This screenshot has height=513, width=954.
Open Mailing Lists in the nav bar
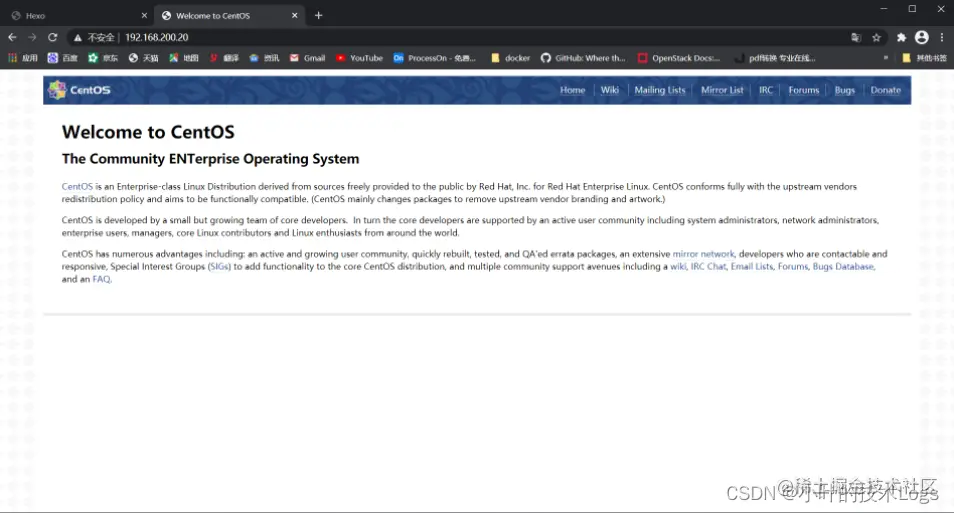(x=660, y=90)
